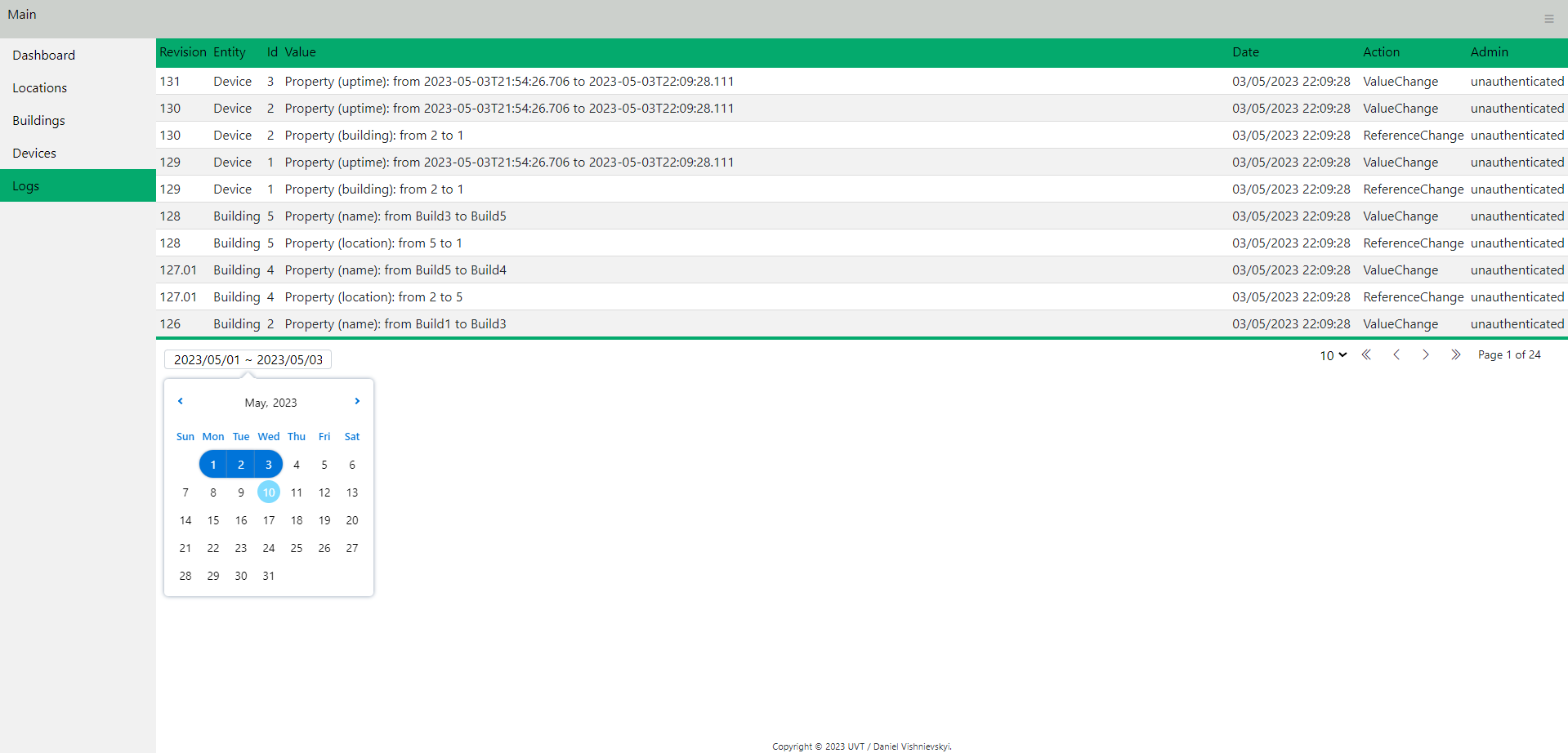Navigate to the Dashboard section
This screenshot has height=753, width=1568.
tap(43, 55)
